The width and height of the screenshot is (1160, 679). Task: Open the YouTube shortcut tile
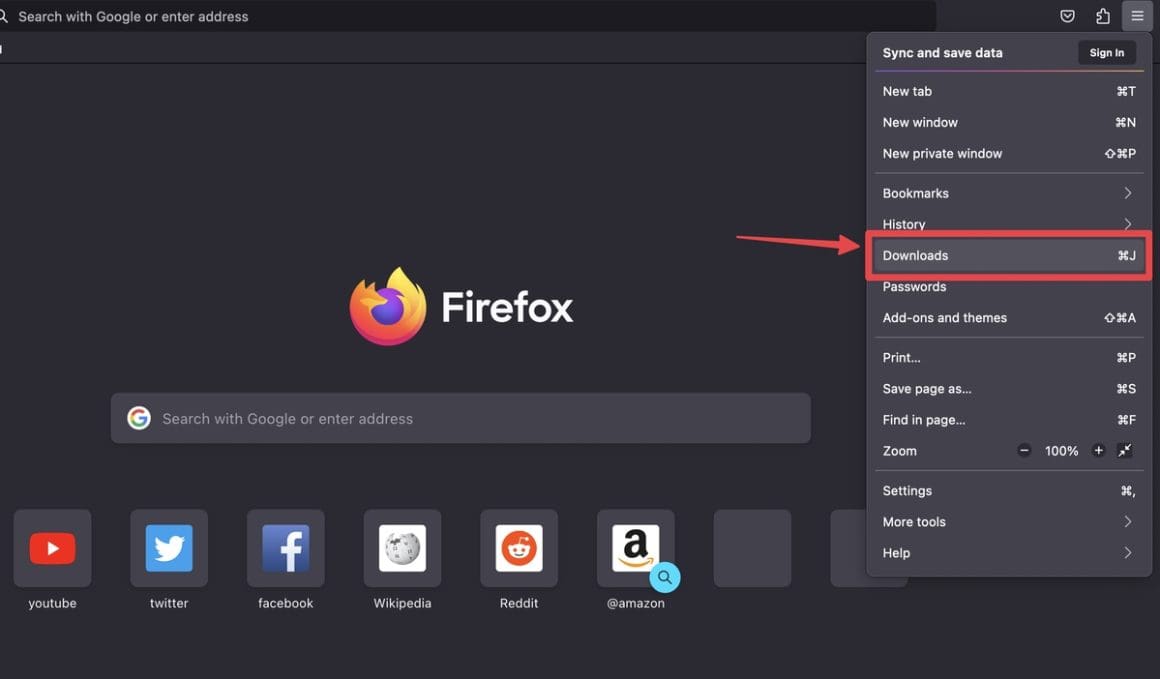coord(51,548)
